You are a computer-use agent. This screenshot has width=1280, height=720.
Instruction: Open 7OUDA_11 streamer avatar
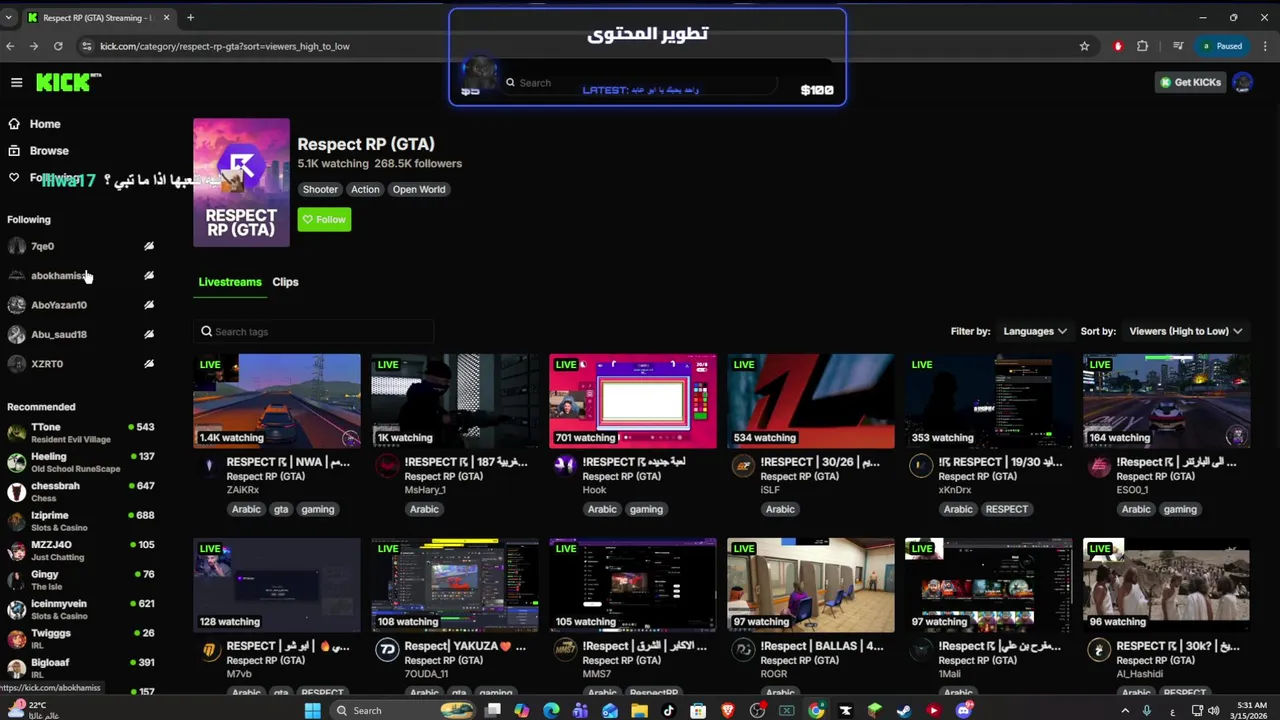[386, 650]
